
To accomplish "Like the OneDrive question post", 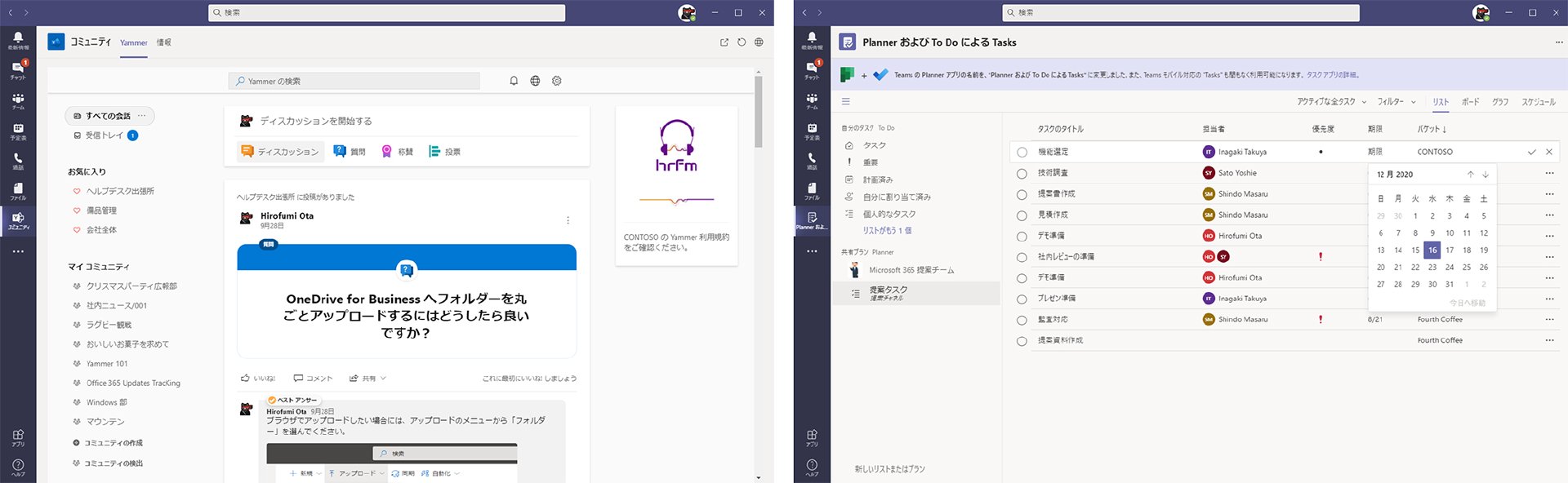I will click(x=258, y=379).
